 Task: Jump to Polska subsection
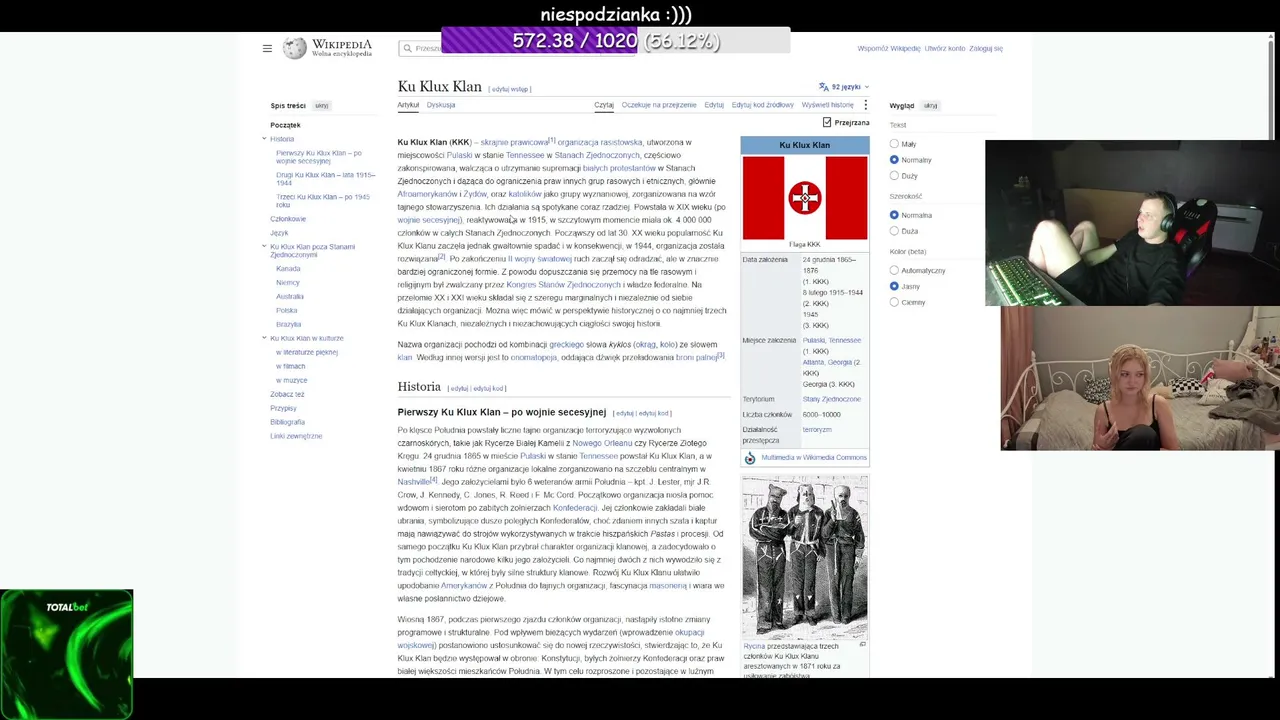287,311
